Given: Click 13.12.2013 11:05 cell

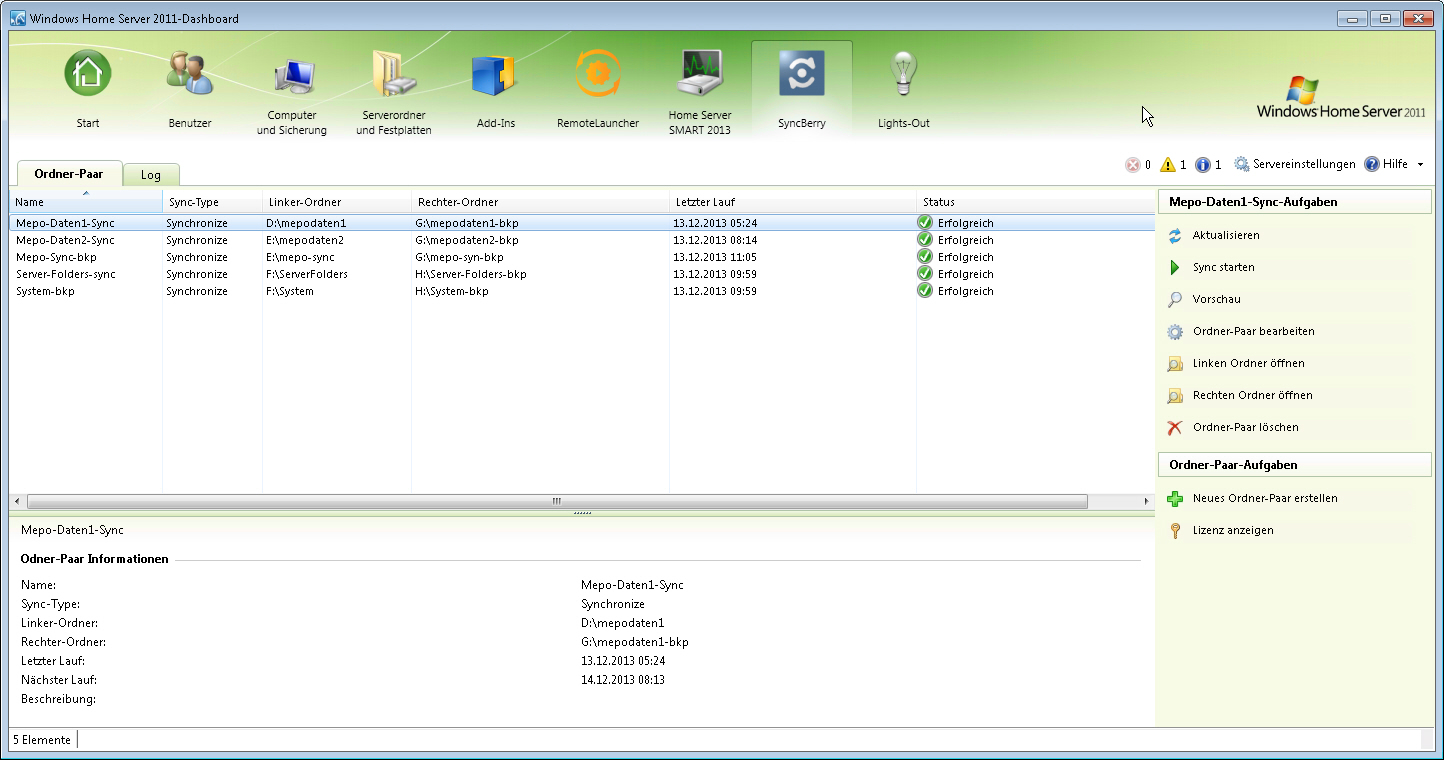Looking at the screenshot, I should (715, 257).
